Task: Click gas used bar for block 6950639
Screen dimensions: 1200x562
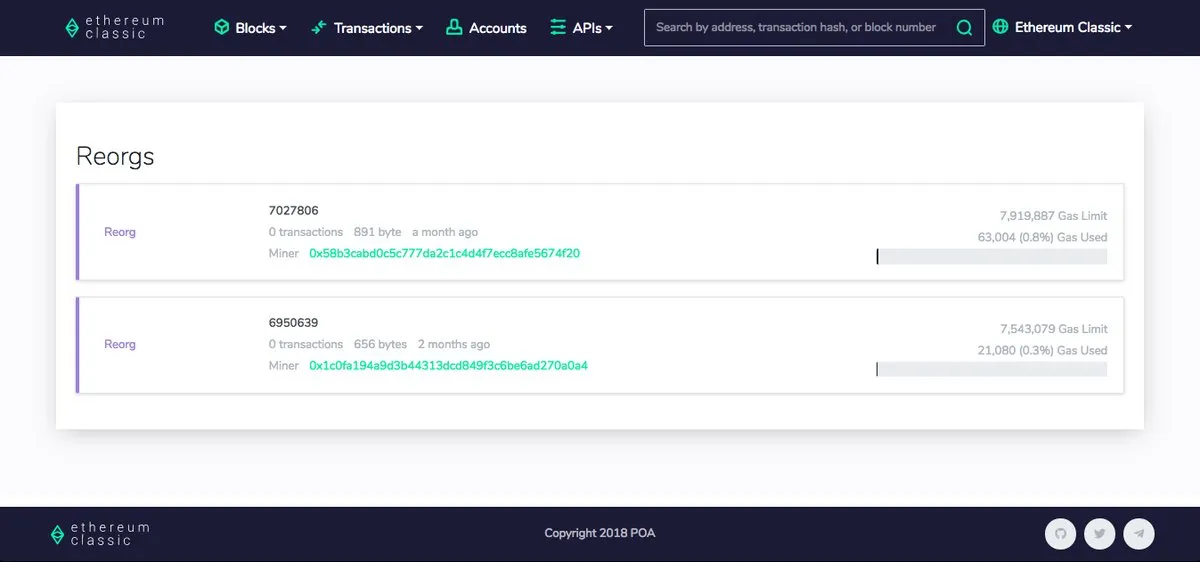Action: (x=992, y=369)
